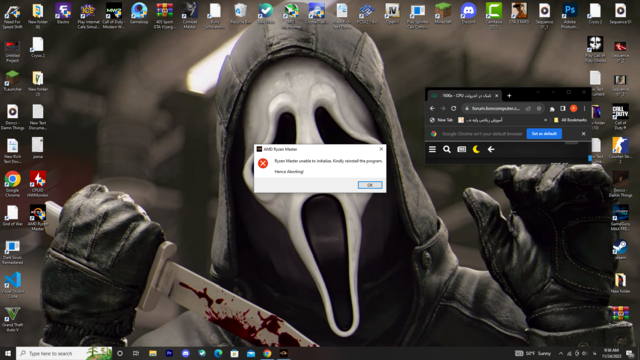Open the Minecraft desktop shortcut

click(443, 13)
